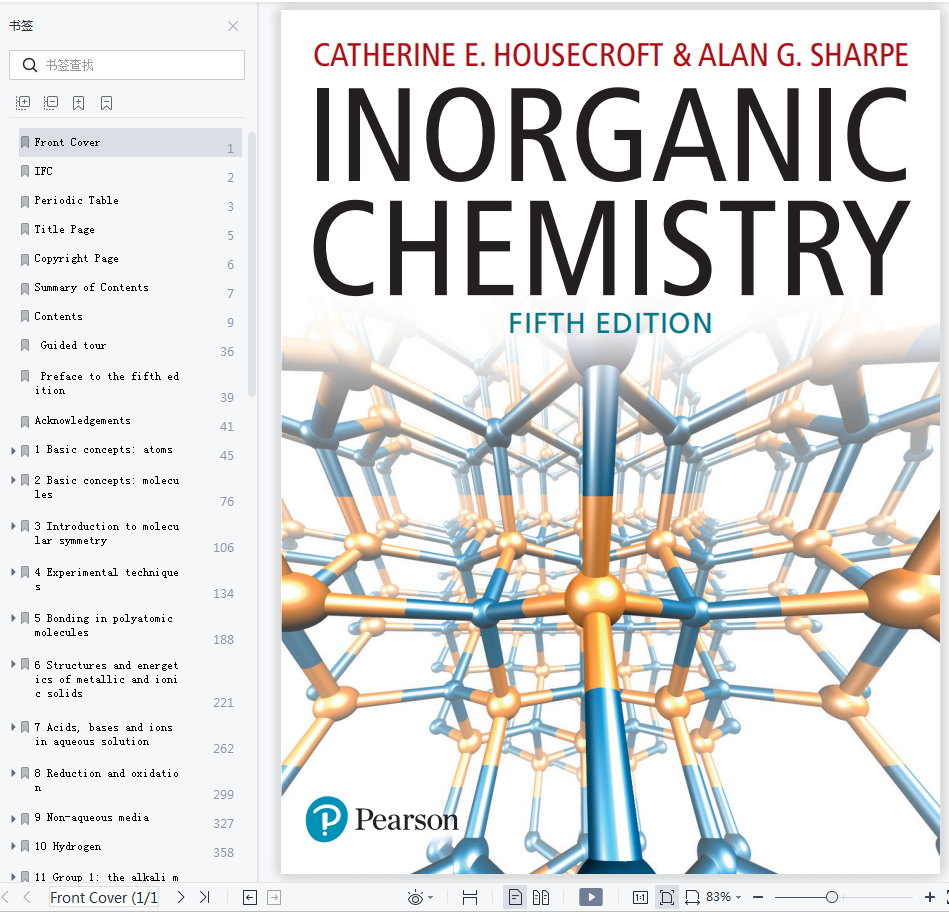Click page number 45 beside chapter 1
The width and height of the screenshot is (949, 912).
coord(227,456)
